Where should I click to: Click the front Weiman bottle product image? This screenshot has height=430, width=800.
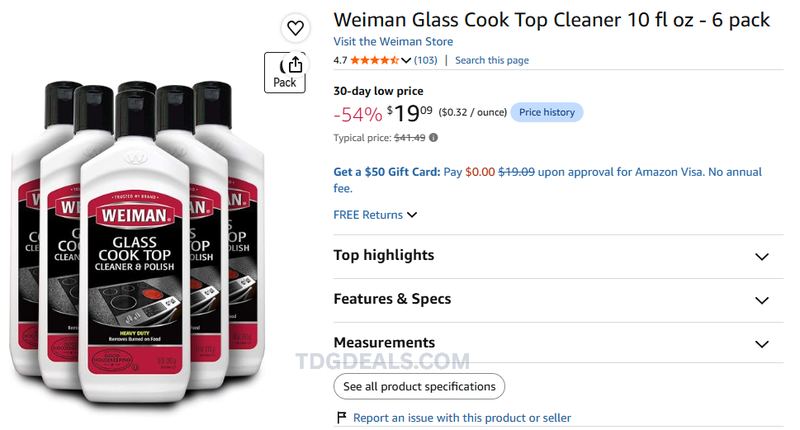pos(135,245)
